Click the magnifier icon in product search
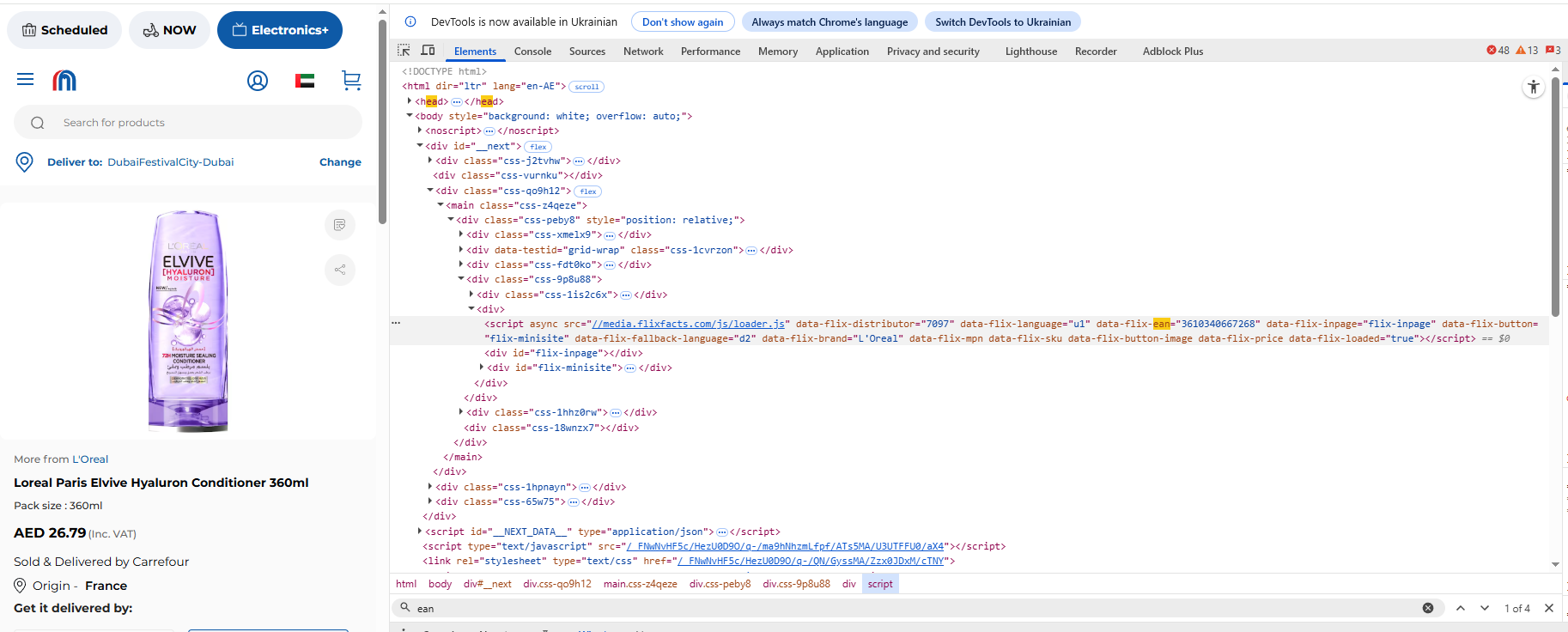Image resolution: width=1568 pixels, height=632 pixels. 38,123
